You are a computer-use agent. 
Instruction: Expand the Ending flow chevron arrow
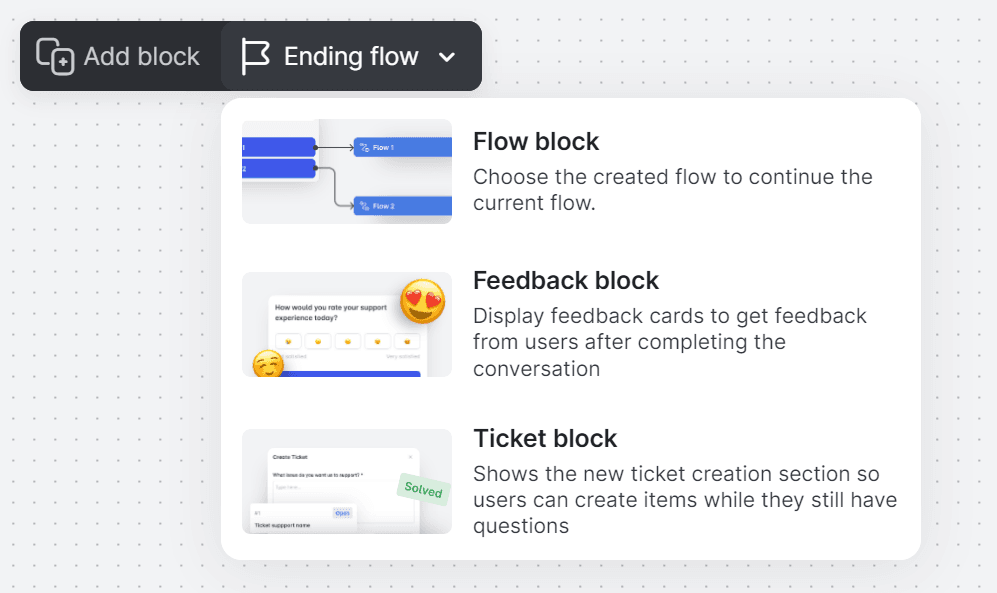(447, 57)
